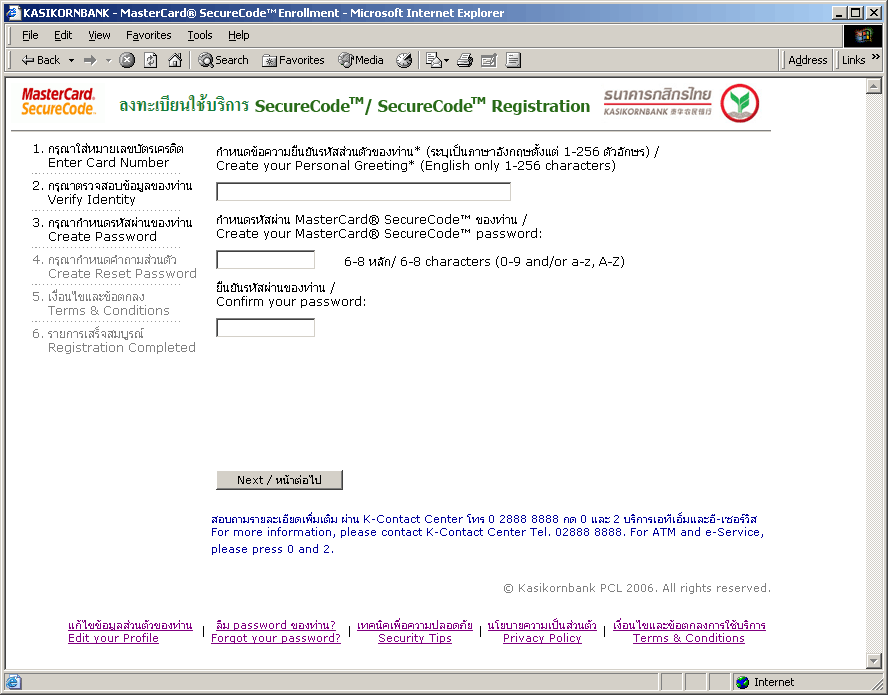This screenshot has height=695, width=888.
Task: Open the Security Tips link
Action: (415, 632)
